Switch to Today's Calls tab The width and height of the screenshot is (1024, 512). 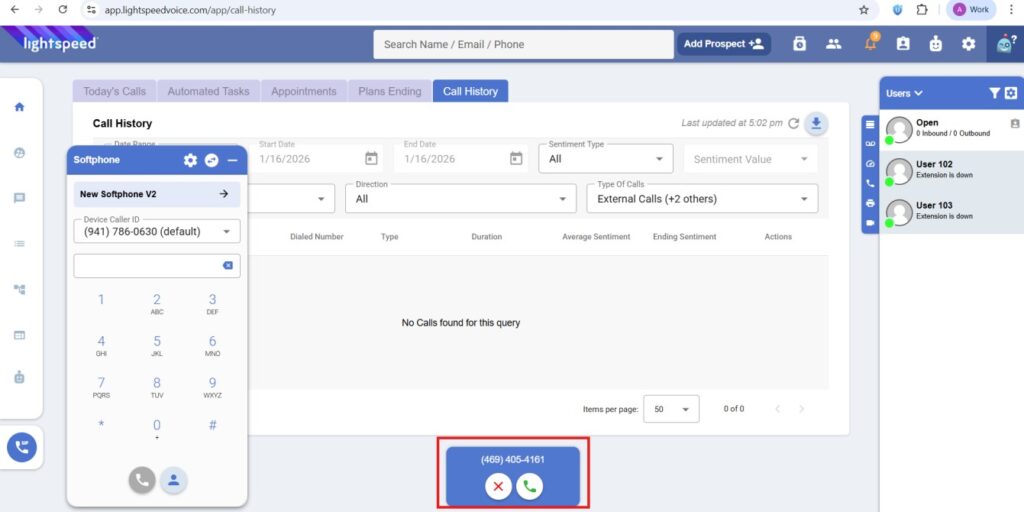click(x=114, y=91)
